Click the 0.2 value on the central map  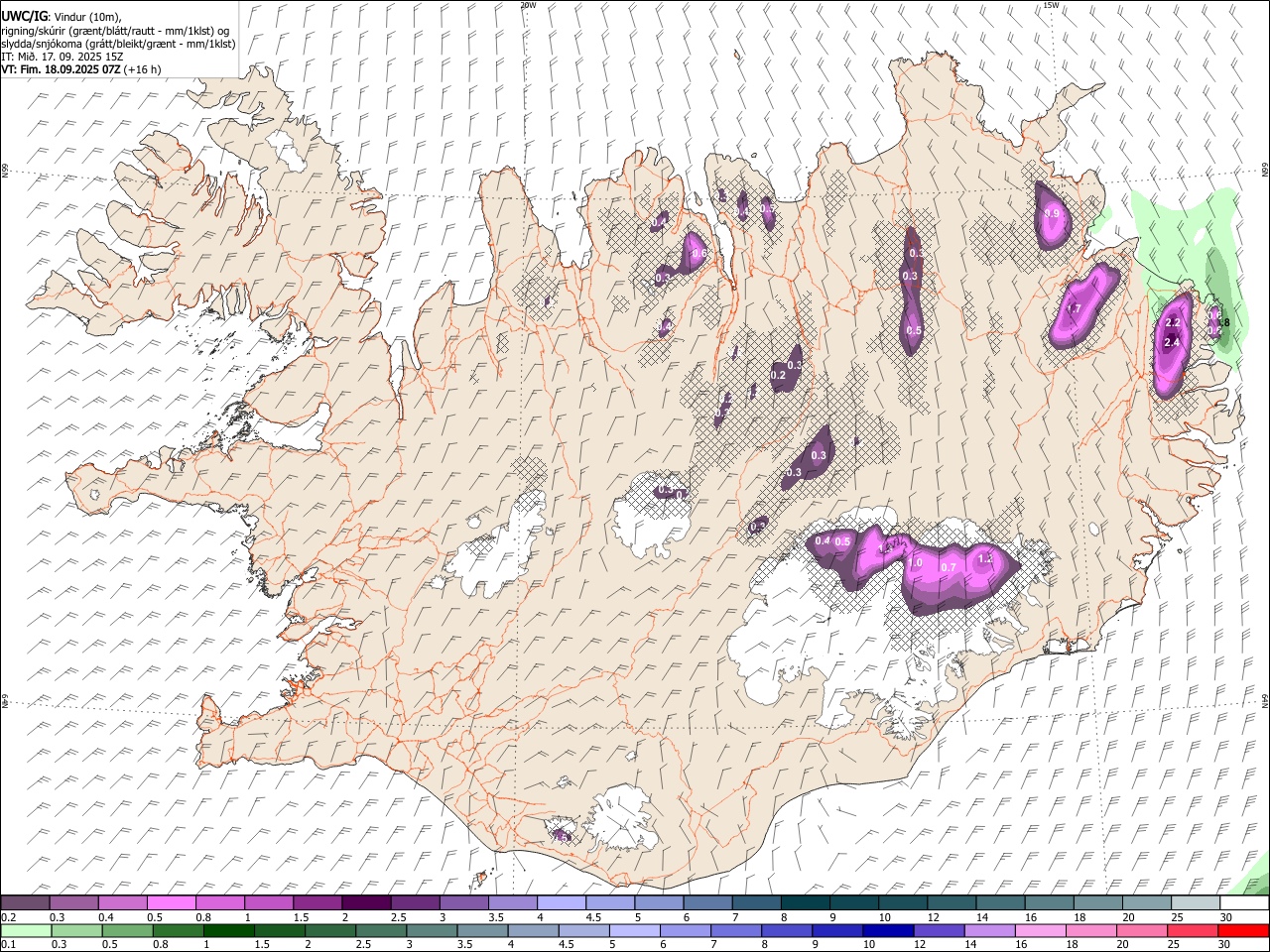(x=778, y=375)
